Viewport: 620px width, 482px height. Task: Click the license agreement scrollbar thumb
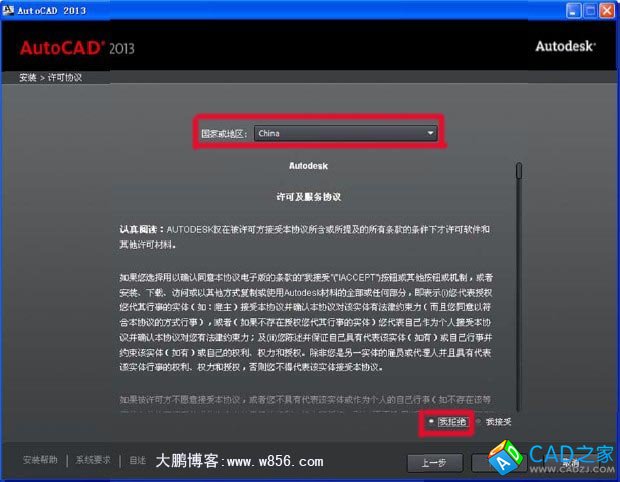(519, 171)
